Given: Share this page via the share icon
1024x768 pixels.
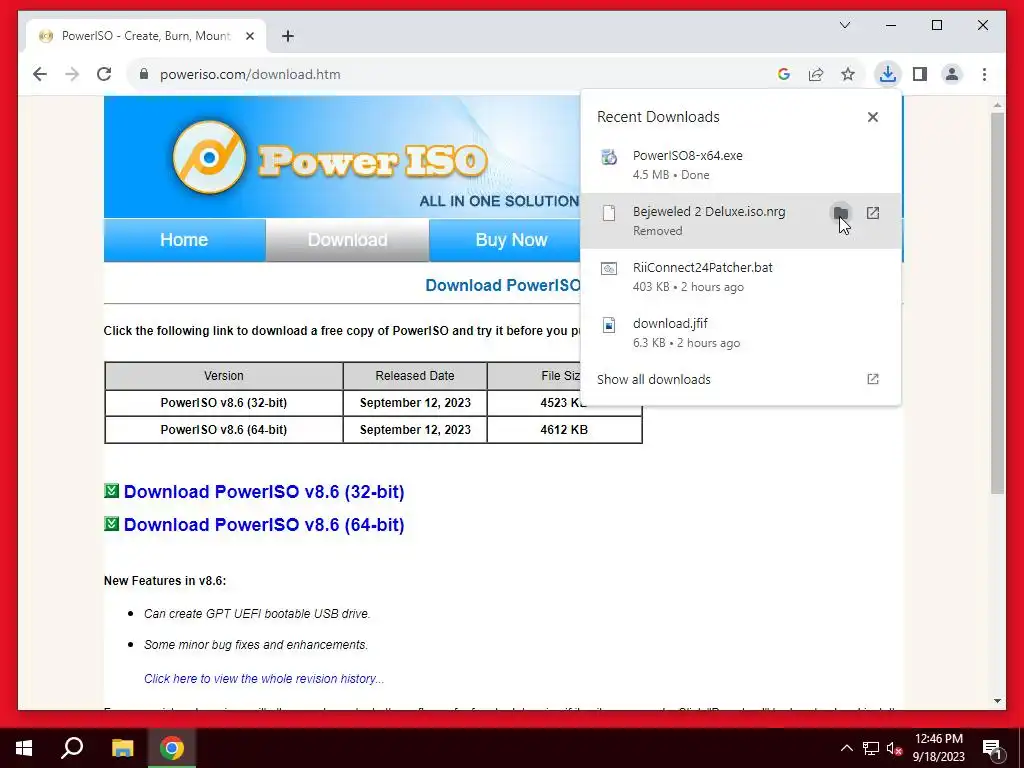Looking at the screenshot, I should coord(816,74).
